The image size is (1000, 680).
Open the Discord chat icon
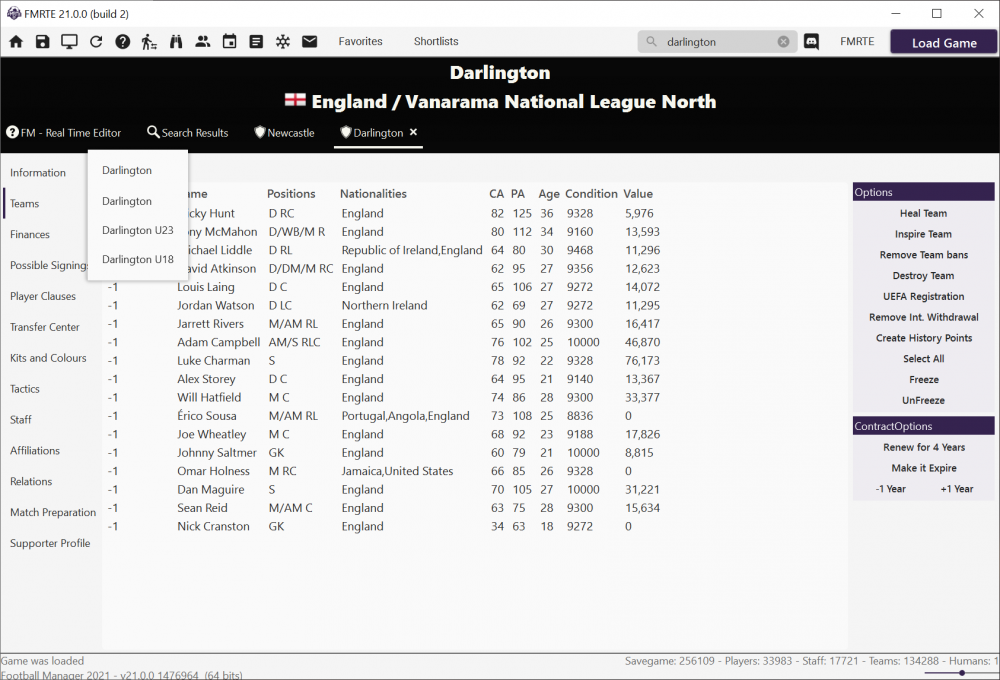coord(811,42)
